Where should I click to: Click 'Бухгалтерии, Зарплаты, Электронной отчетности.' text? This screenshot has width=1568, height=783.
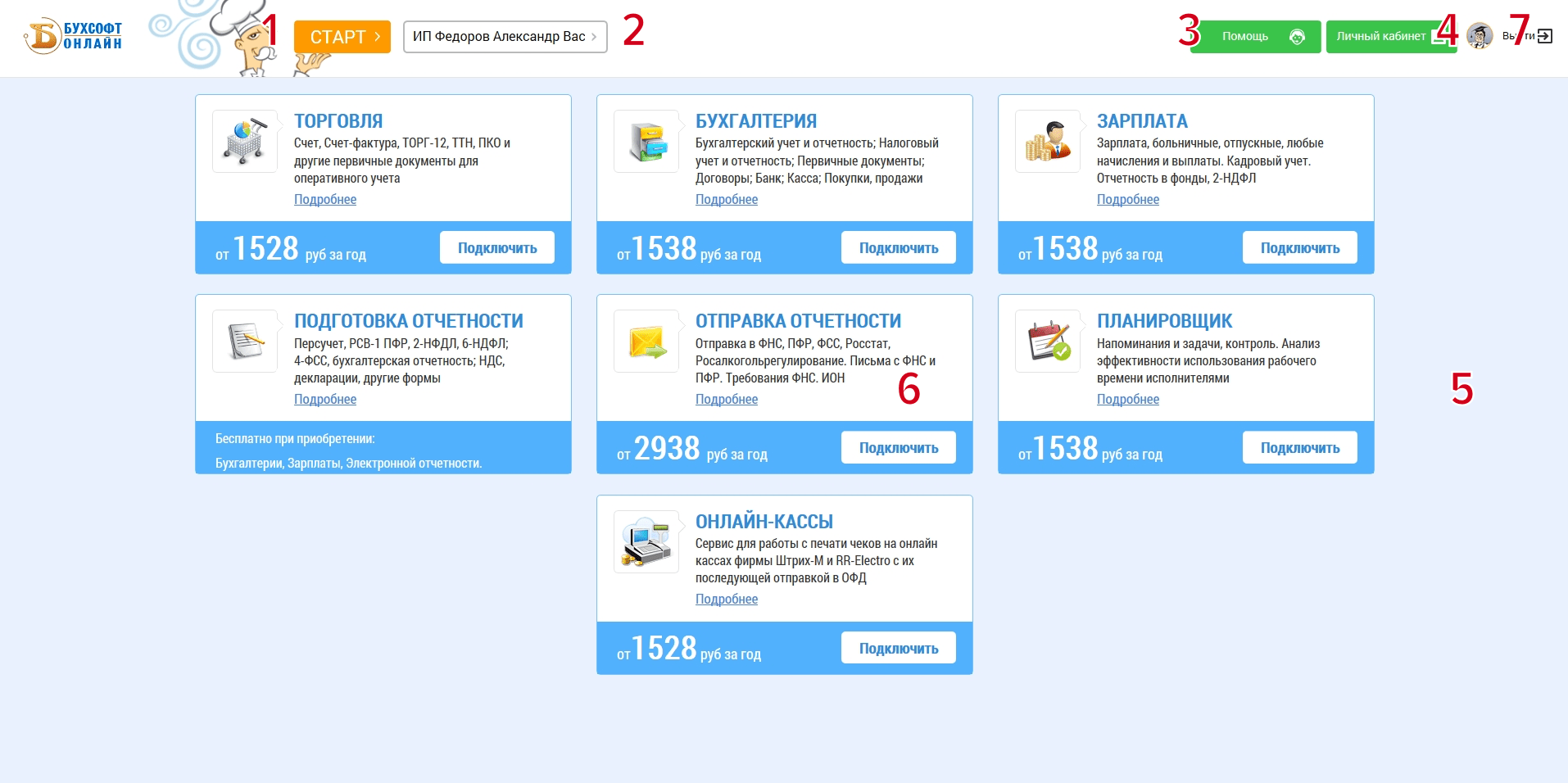point(349,464)
